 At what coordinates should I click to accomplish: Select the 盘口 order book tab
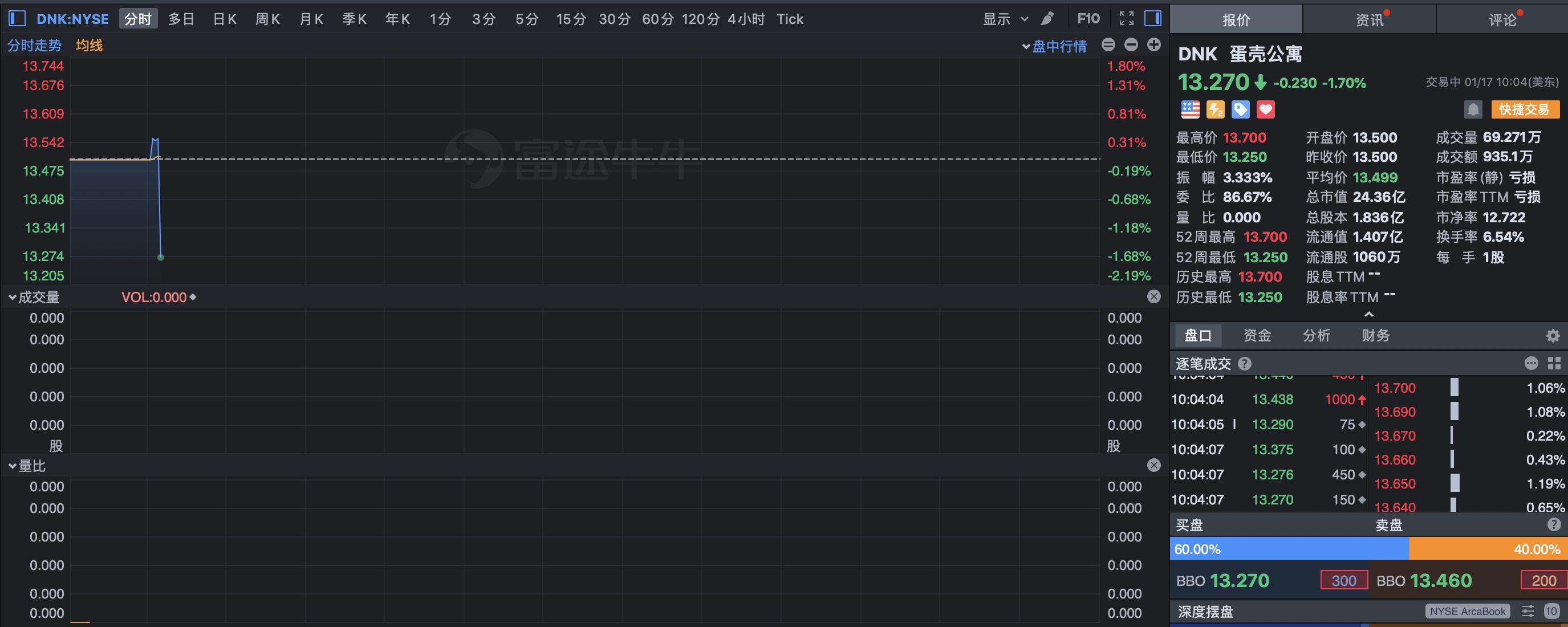click(x=1197, y=335)
